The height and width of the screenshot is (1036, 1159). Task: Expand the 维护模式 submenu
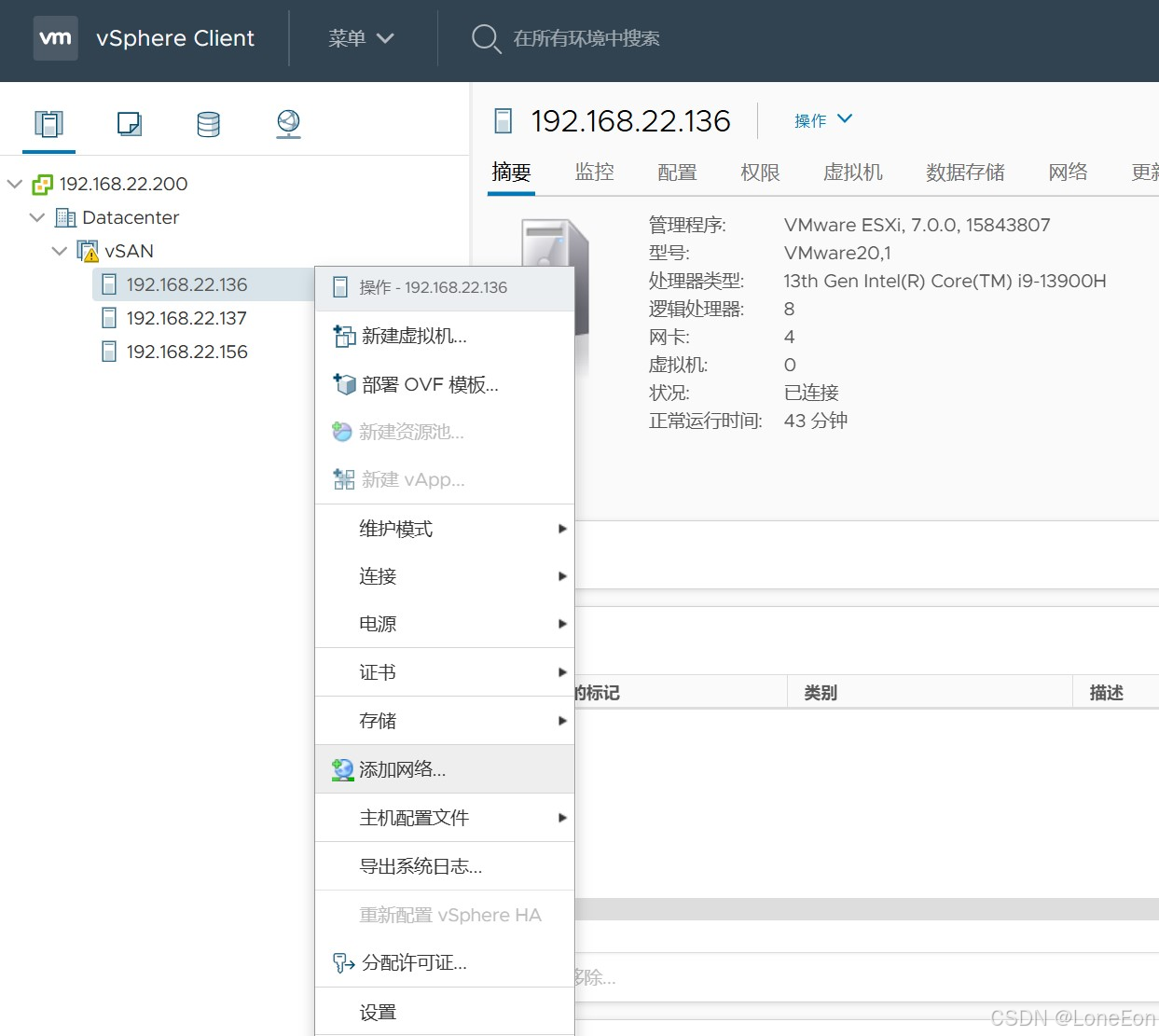(x=445, y=529)
